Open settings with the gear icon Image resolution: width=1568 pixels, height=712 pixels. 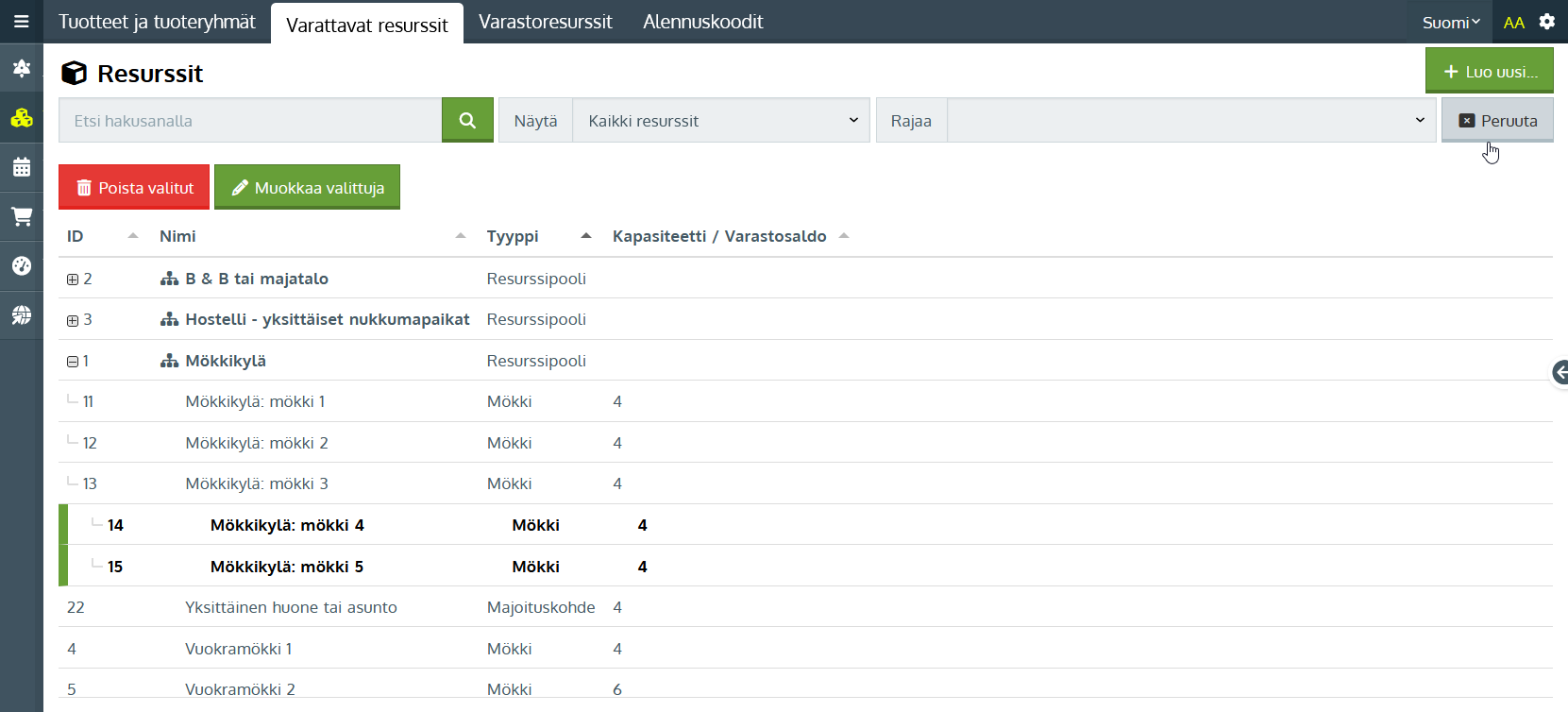coord(1546,22)
